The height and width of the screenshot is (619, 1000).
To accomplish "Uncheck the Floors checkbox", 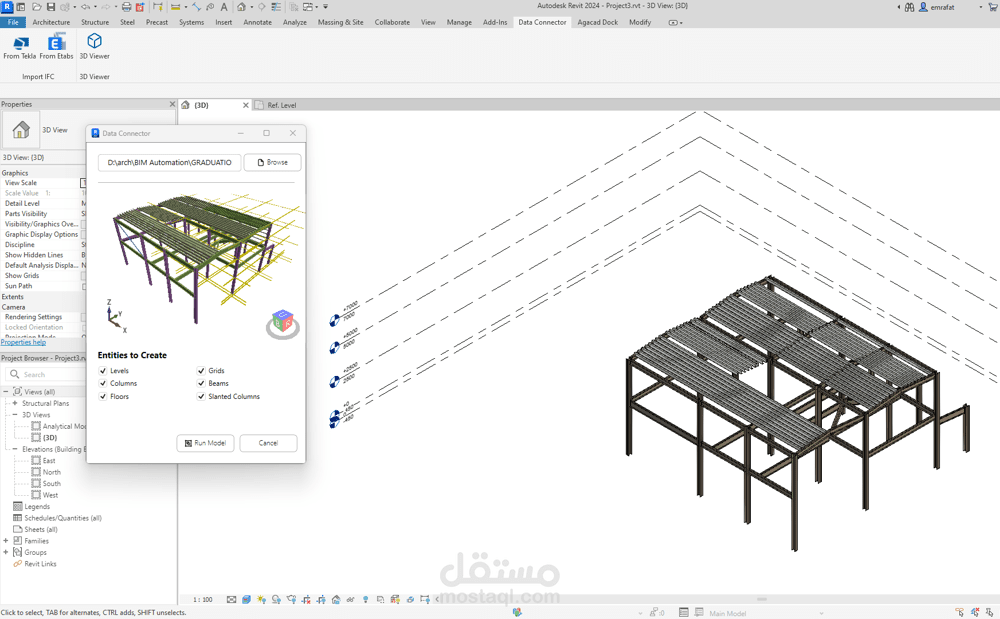I will [x=103, y=396].
